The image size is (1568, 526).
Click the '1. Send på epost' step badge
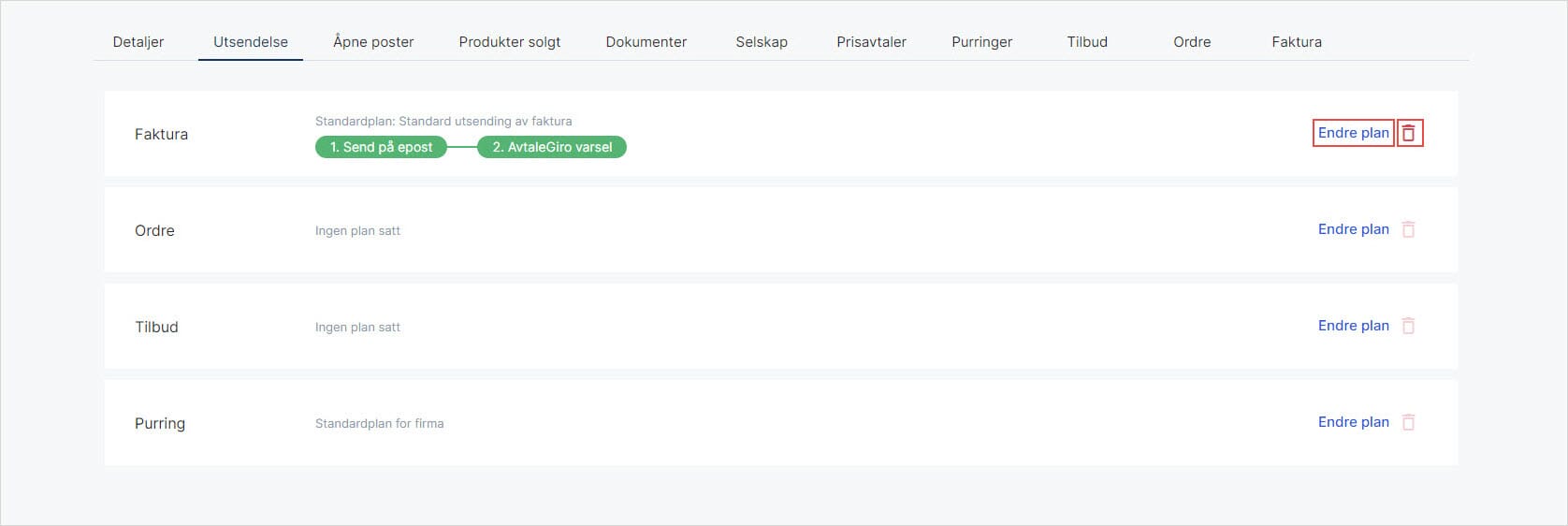coord(381,147)
